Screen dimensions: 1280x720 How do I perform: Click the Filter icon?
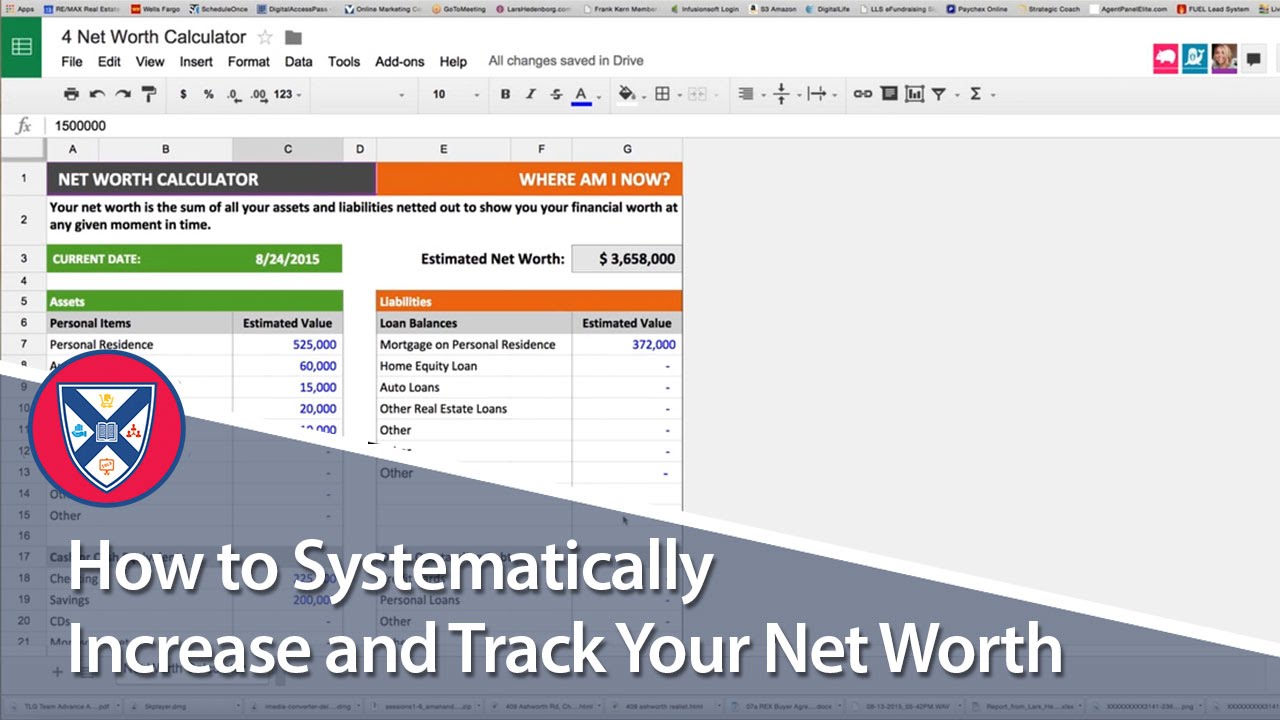coord(939,94)
